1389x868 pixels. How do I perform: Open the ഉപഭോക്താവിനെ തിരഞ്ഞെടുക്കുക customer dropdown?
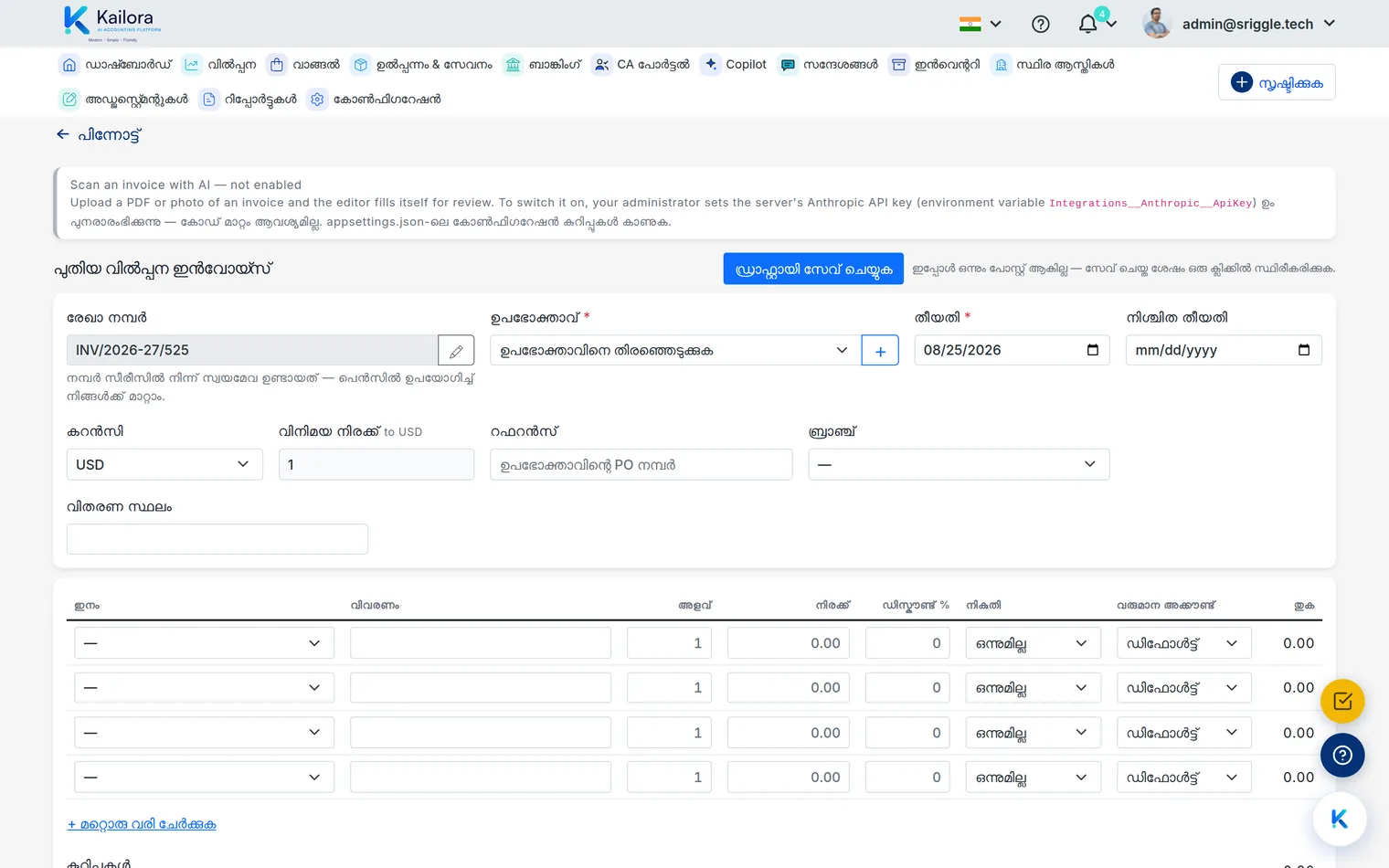(675, 351)
